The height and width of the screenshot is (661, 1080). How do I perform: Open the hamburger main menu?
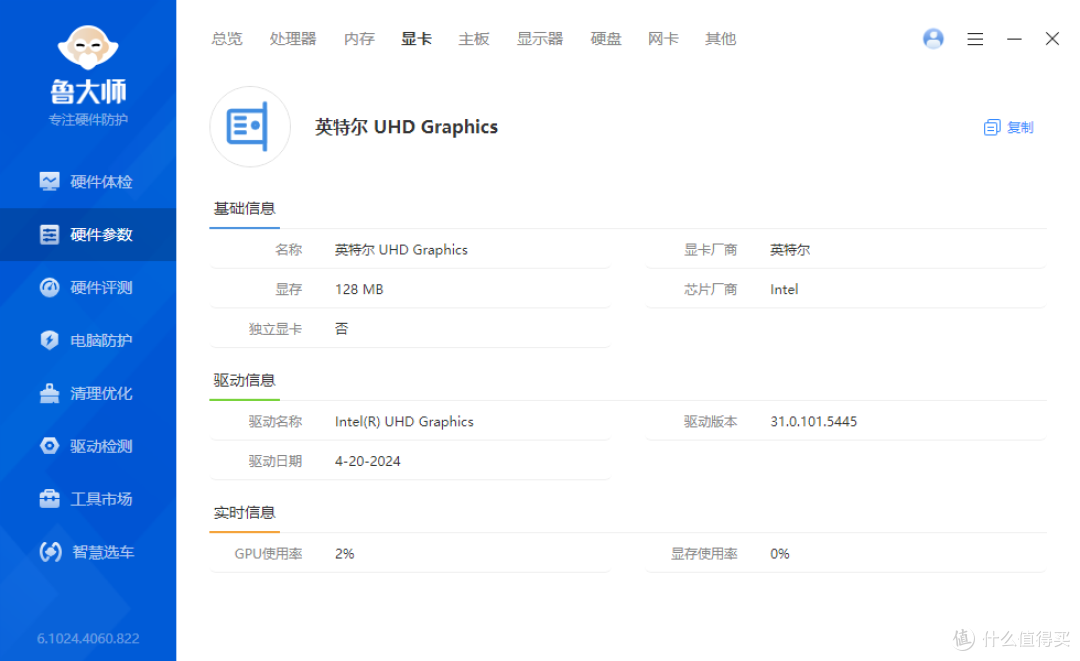[975, 39]
